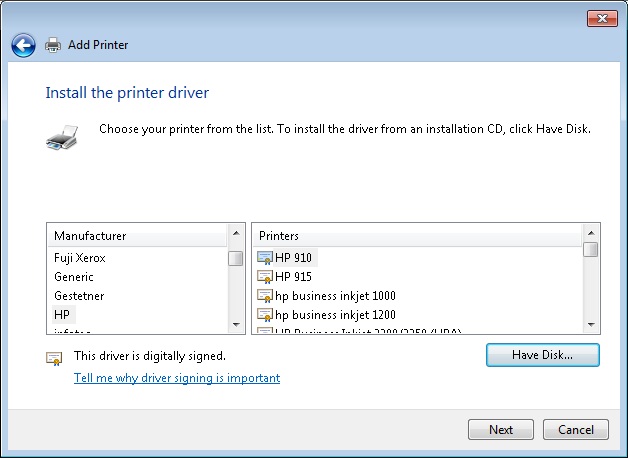Image resolution: width=628 pixels, height=458 pixels.
Task: Cancel the Add Printer wizard
Action: coord(576,430)
